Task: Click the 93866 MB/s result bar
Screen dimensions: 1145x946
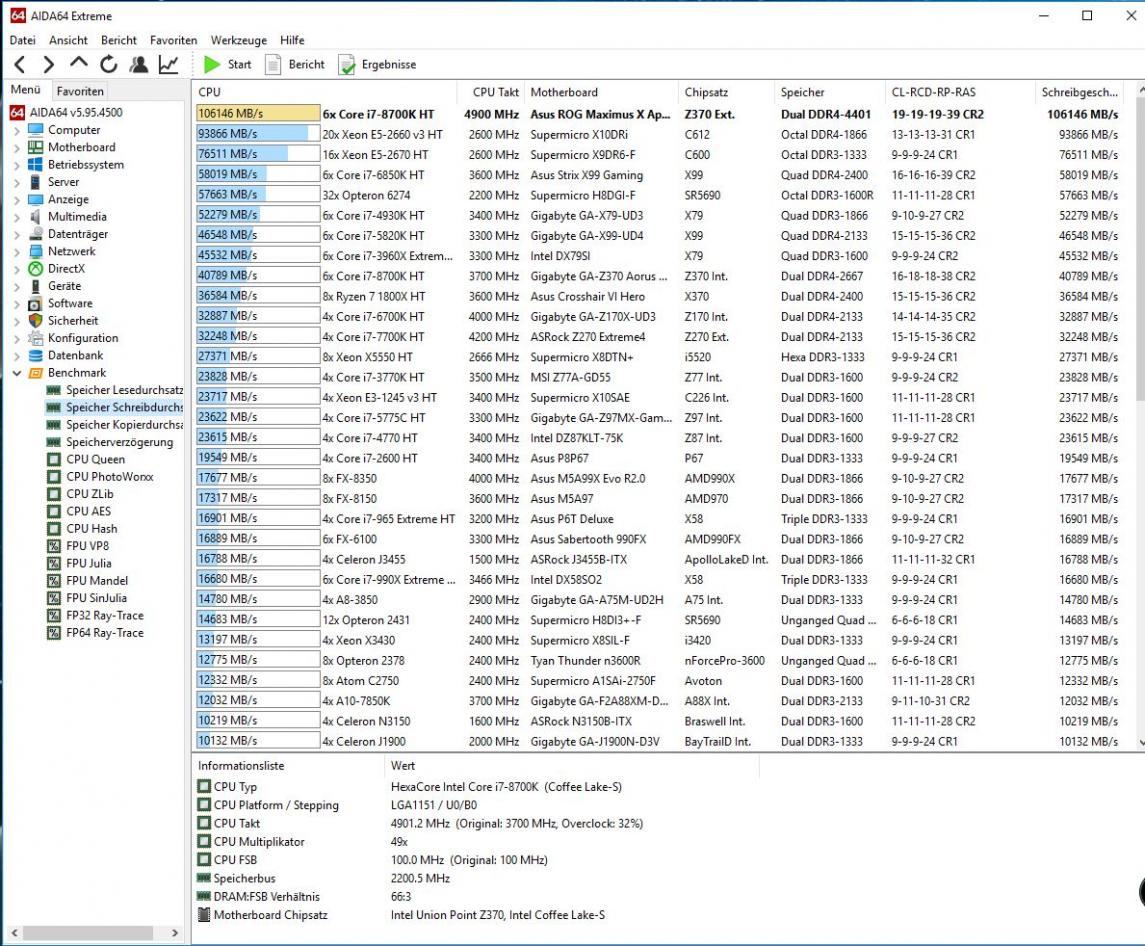Action: click(258, 134)
